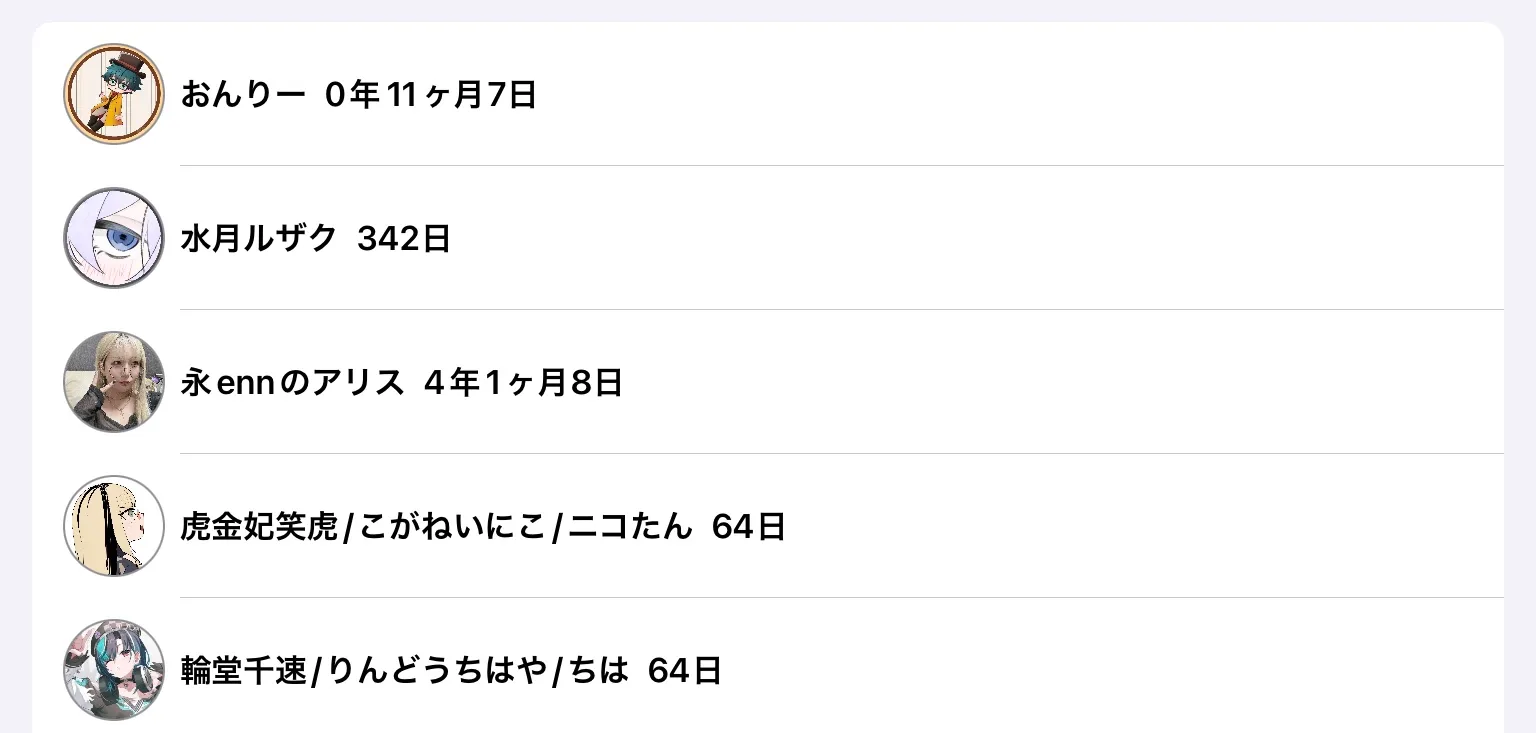The height and width of the screenshot is (733, 1536).
Task: Select the おんりー name text
Action: (x=242, y=95)
